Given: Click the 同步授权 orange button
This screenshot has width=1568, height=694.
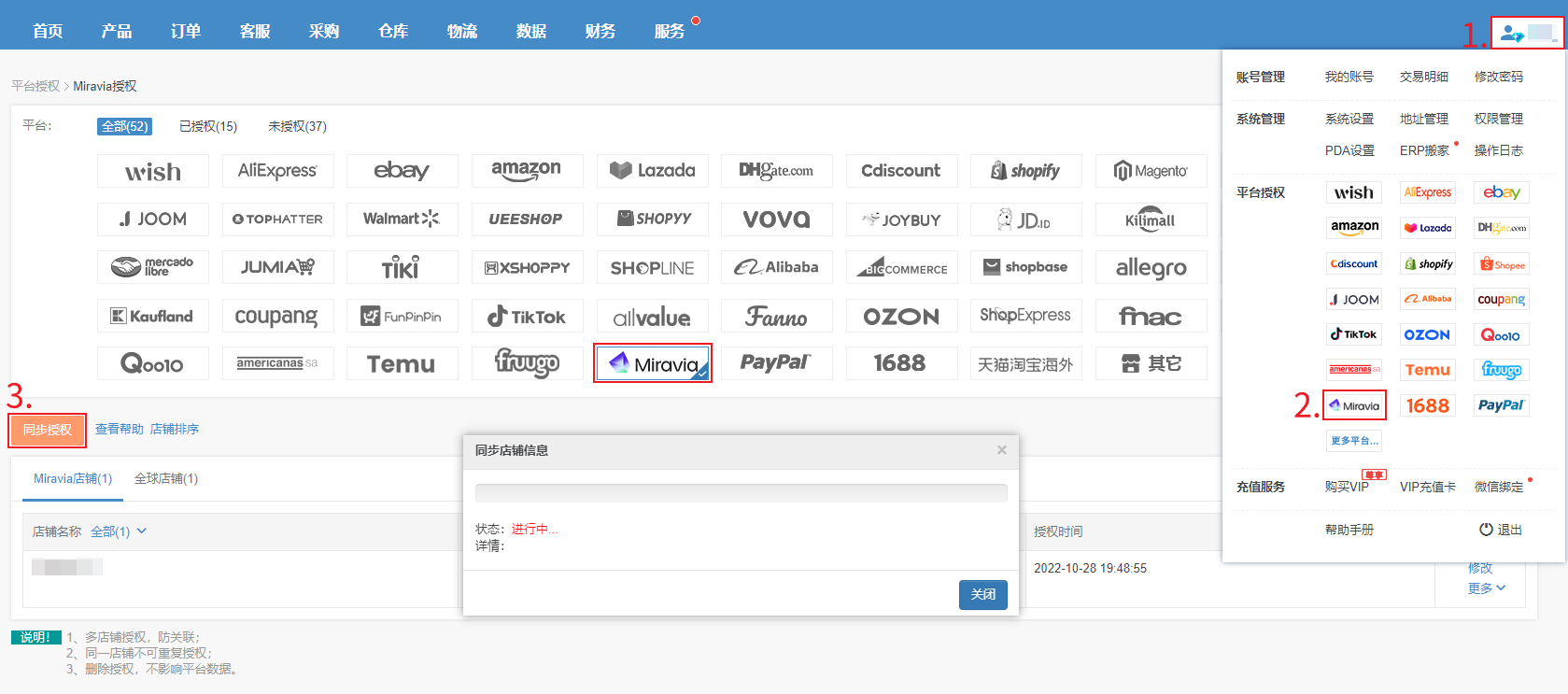Looking at the screenshot, I should 48,430.
